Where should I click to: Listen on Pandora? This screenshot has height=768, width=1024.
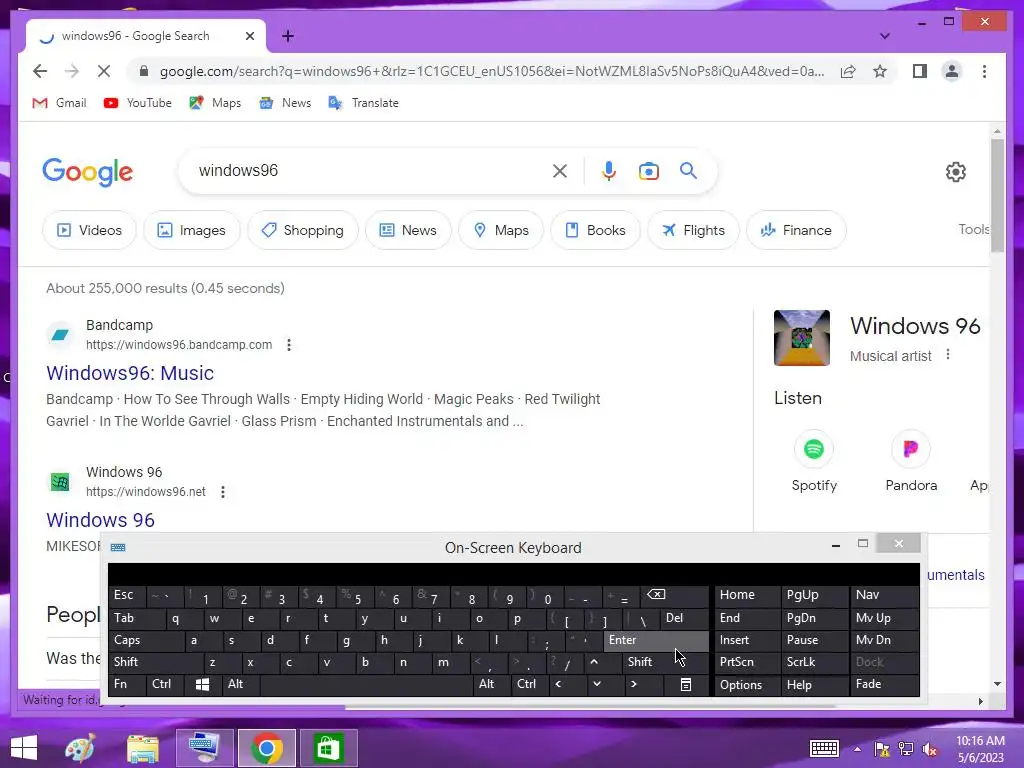(911, 461)
